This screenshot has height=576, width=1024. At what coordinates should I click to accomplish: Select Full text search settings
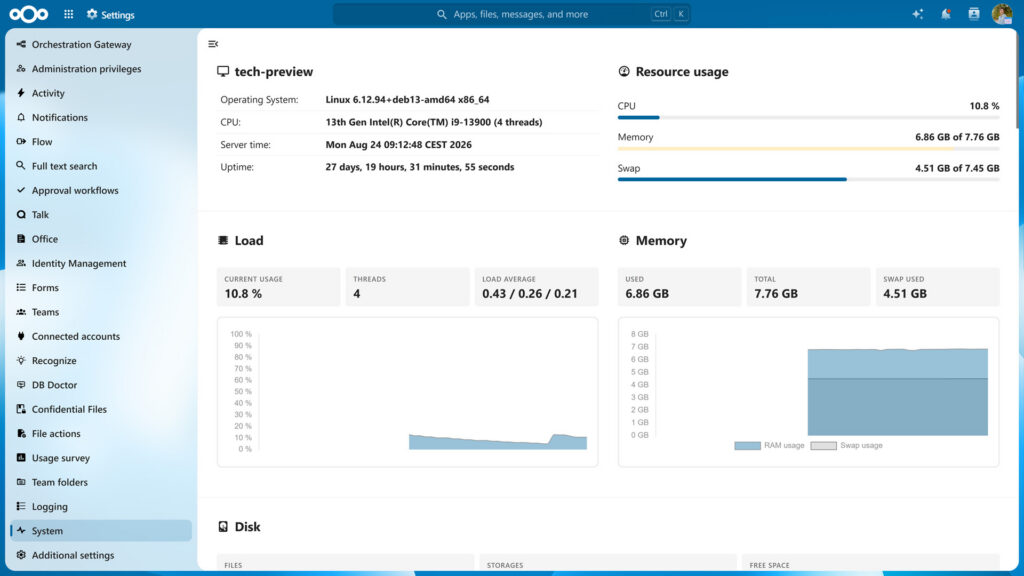(101, 166)
